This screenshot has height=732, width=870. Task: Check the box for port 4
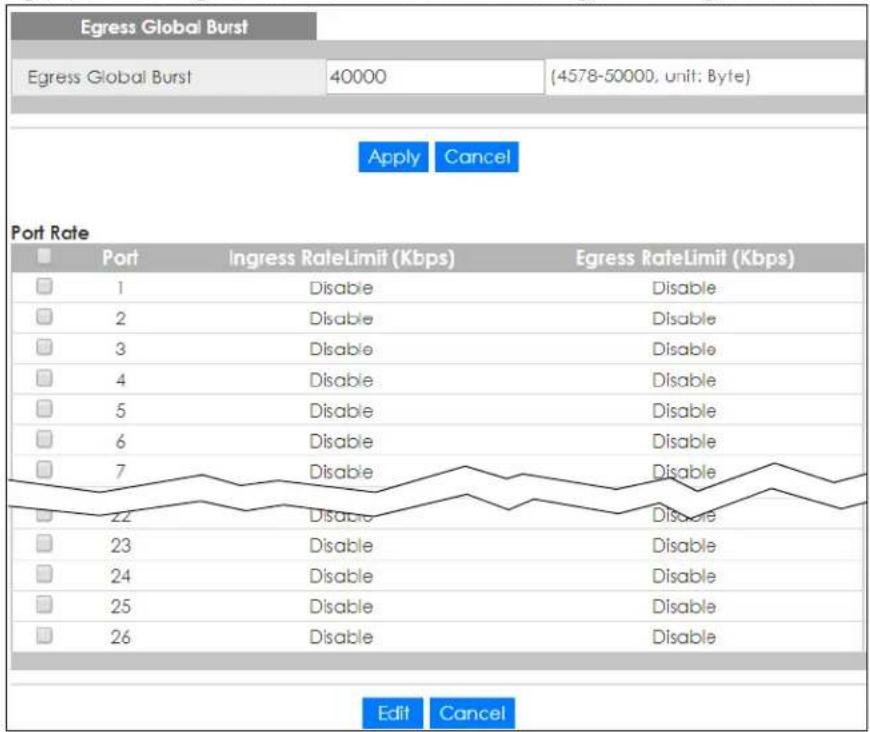[x=44, y=378]
